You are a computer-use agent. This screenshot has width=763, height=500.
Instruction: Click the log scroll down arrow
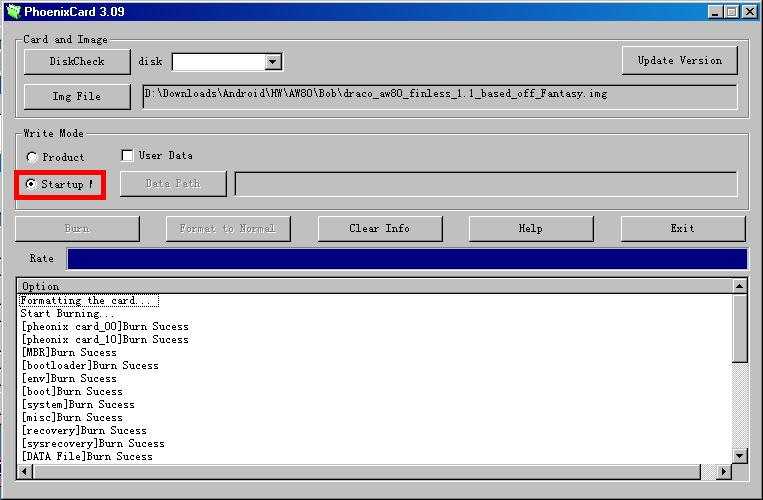pos(740,456)
